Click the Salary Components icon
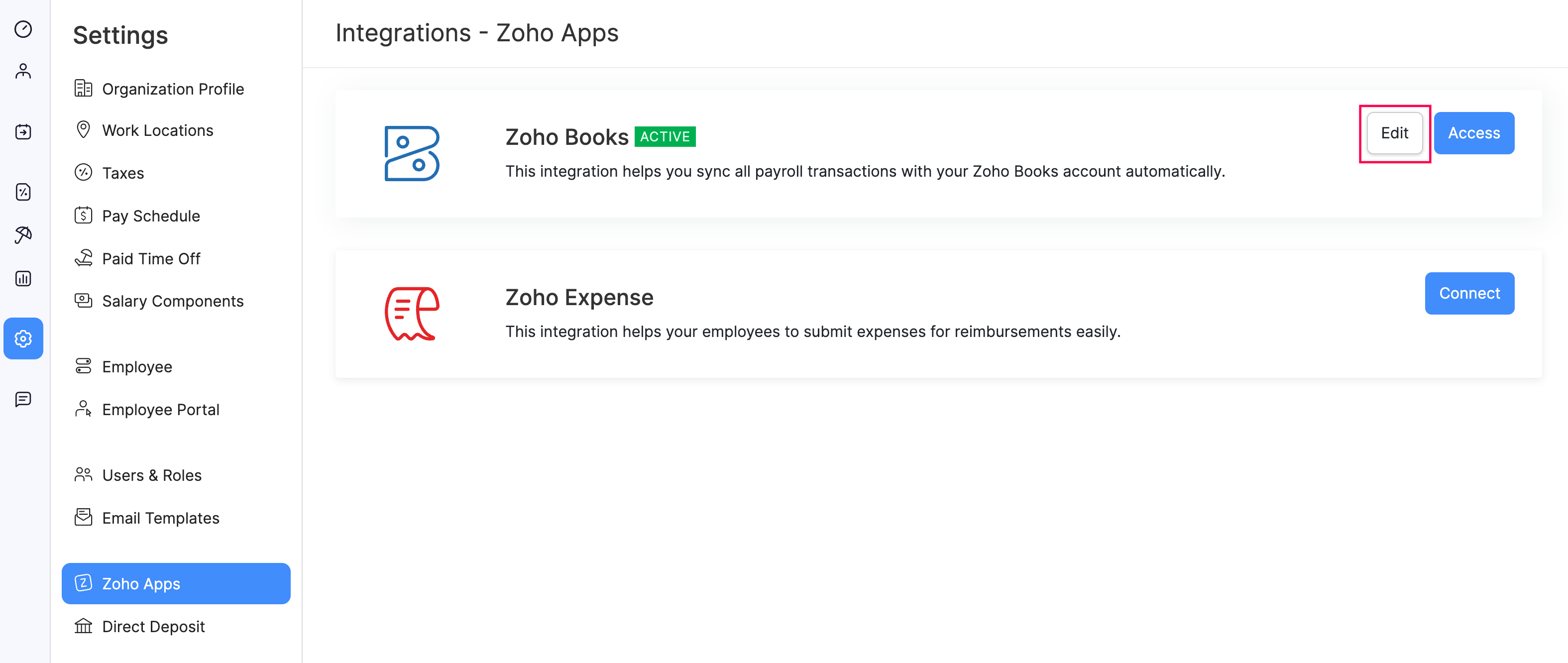 (x=82, y=300)
